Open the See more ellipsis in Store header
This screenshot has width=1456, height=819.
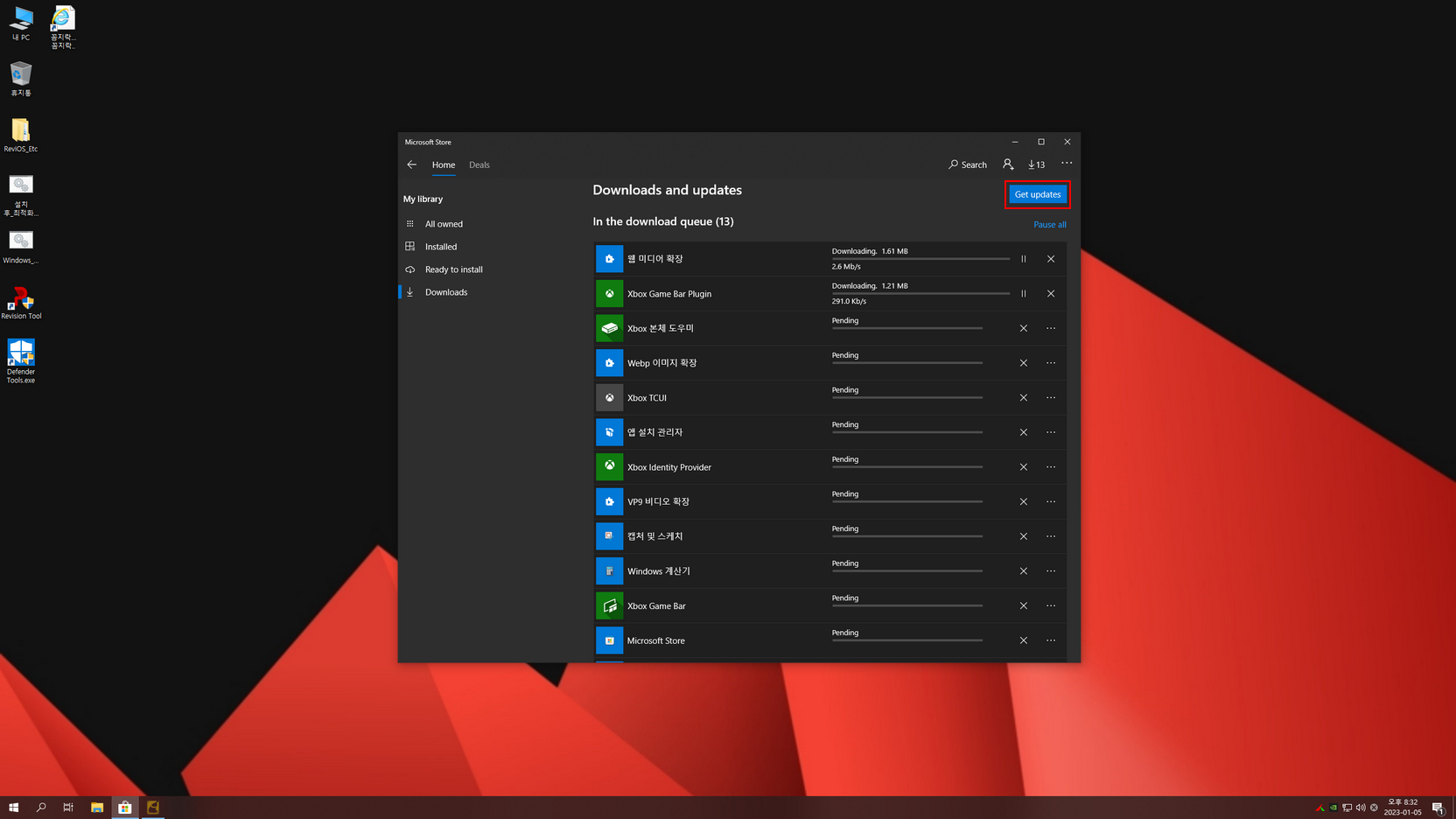1067,164
